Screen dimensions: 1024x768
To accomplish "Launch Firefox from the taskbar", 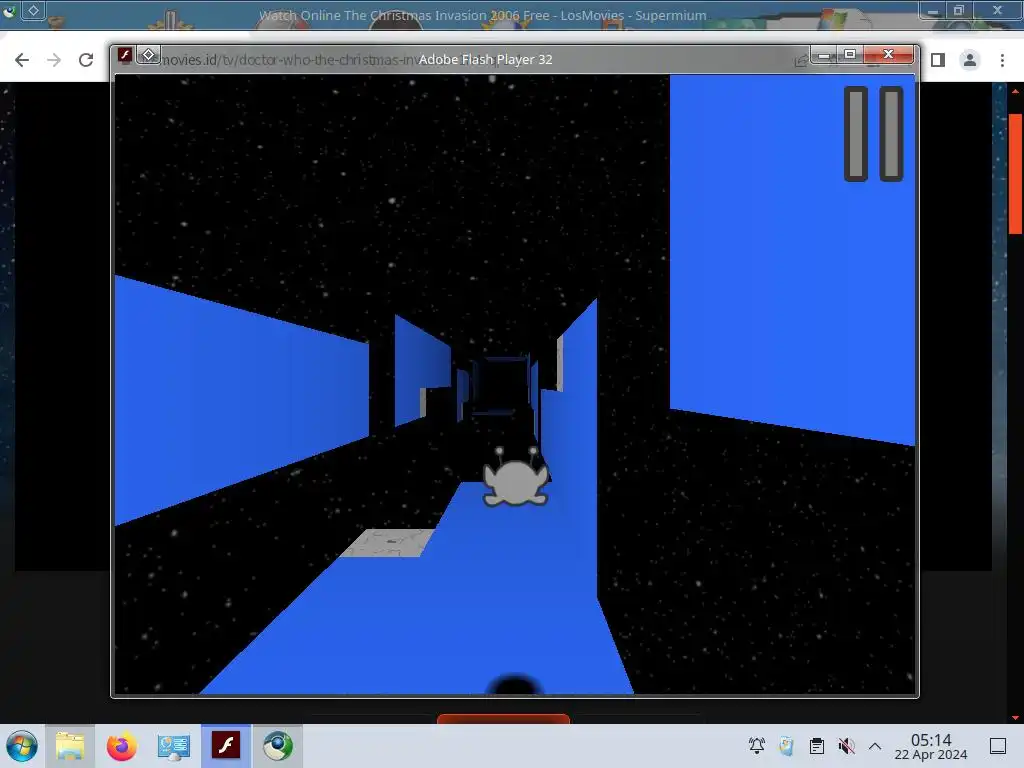I will click(x=121, y=746).
